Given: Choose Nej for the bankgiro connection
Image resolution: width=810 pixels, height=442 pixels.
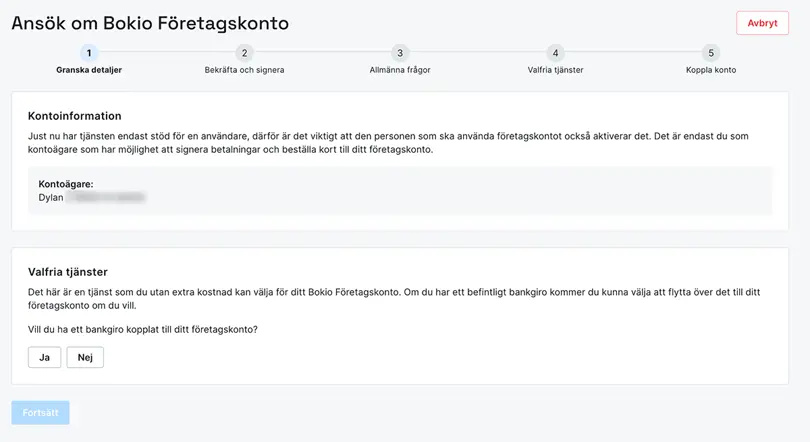Looking at the screenshot, I should coord(85,357).
